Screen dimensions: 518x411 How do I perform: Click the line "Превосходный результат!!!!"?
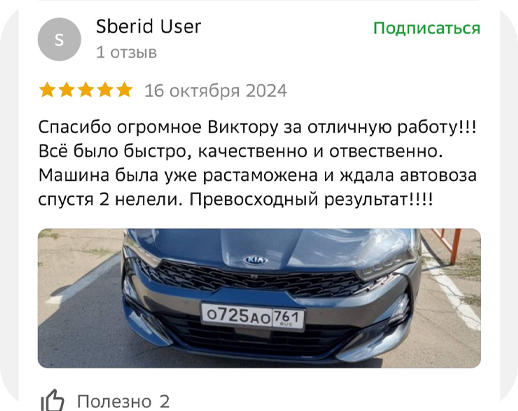click(x=311, y=199)
